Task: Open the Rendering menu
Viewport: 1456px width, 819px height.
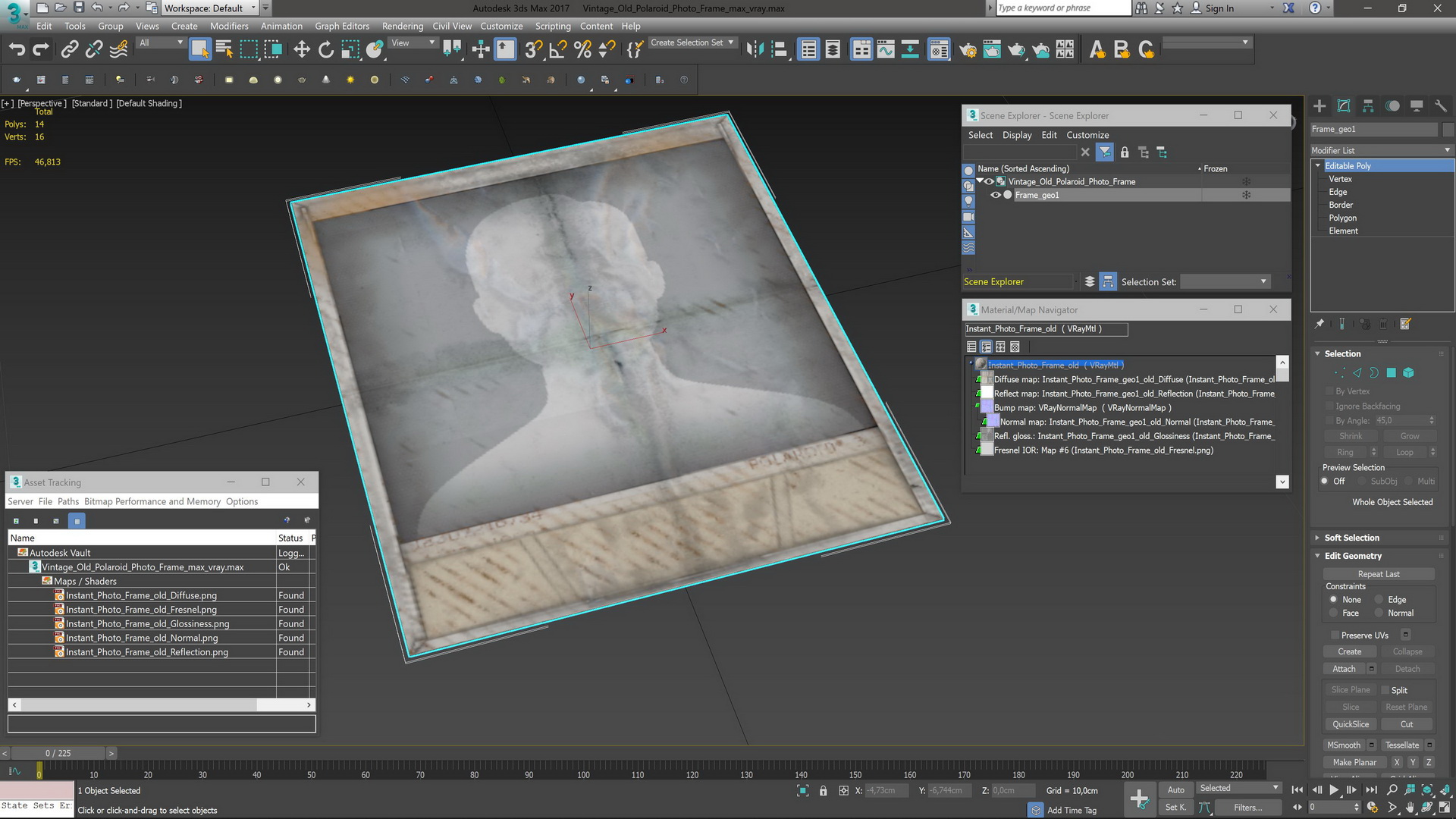Action: [x=403, y=26]
